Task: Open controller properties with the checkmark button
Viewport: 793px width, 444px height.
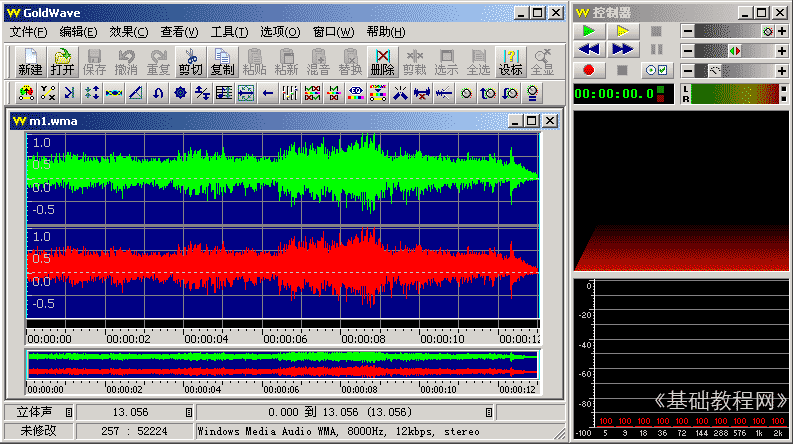Action: coord(656,70)
